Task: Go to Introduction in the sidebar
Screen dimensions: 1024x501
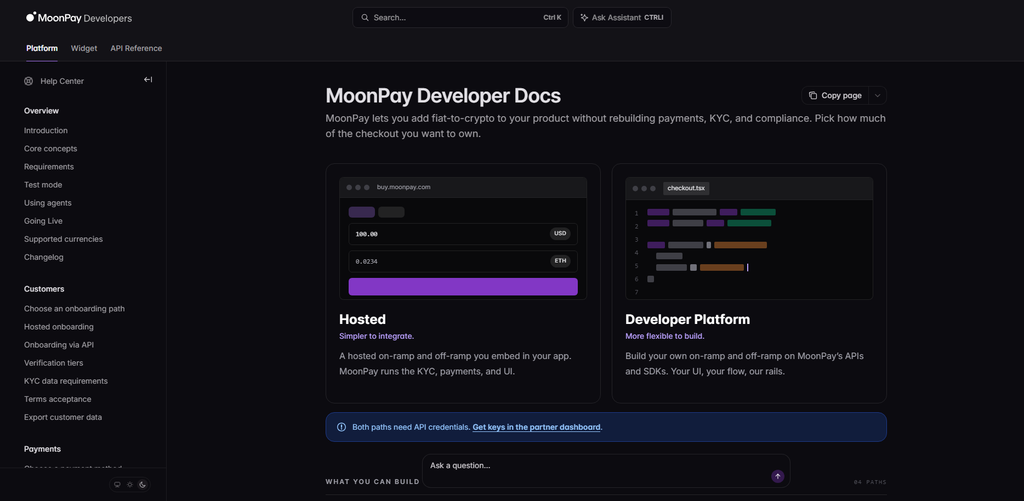Action: [x=46, y=131]
